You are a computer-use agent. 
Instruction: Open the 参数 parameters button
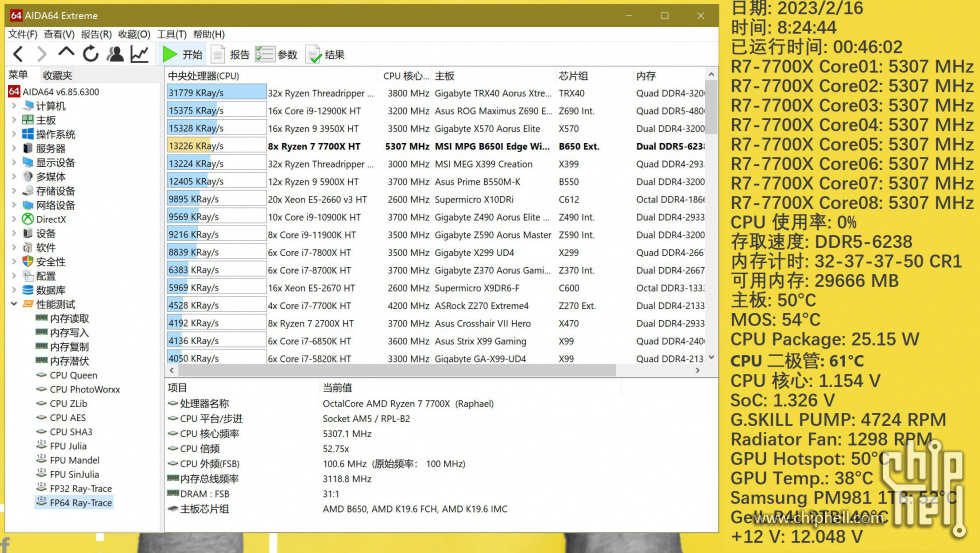point(276,54)
